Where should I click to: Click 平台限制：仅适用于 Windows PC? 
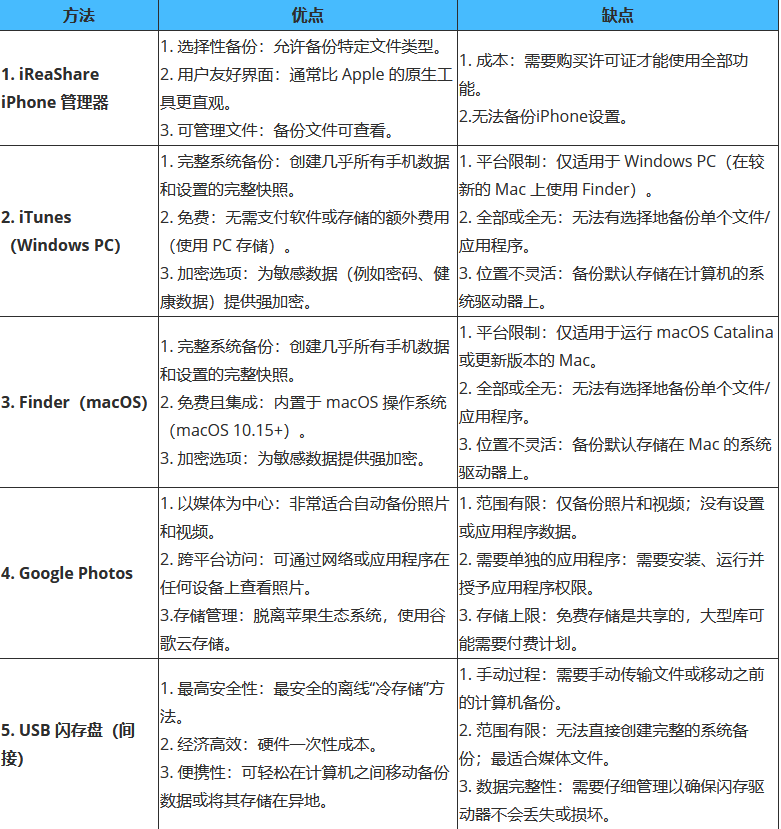[x=612, y=176]
